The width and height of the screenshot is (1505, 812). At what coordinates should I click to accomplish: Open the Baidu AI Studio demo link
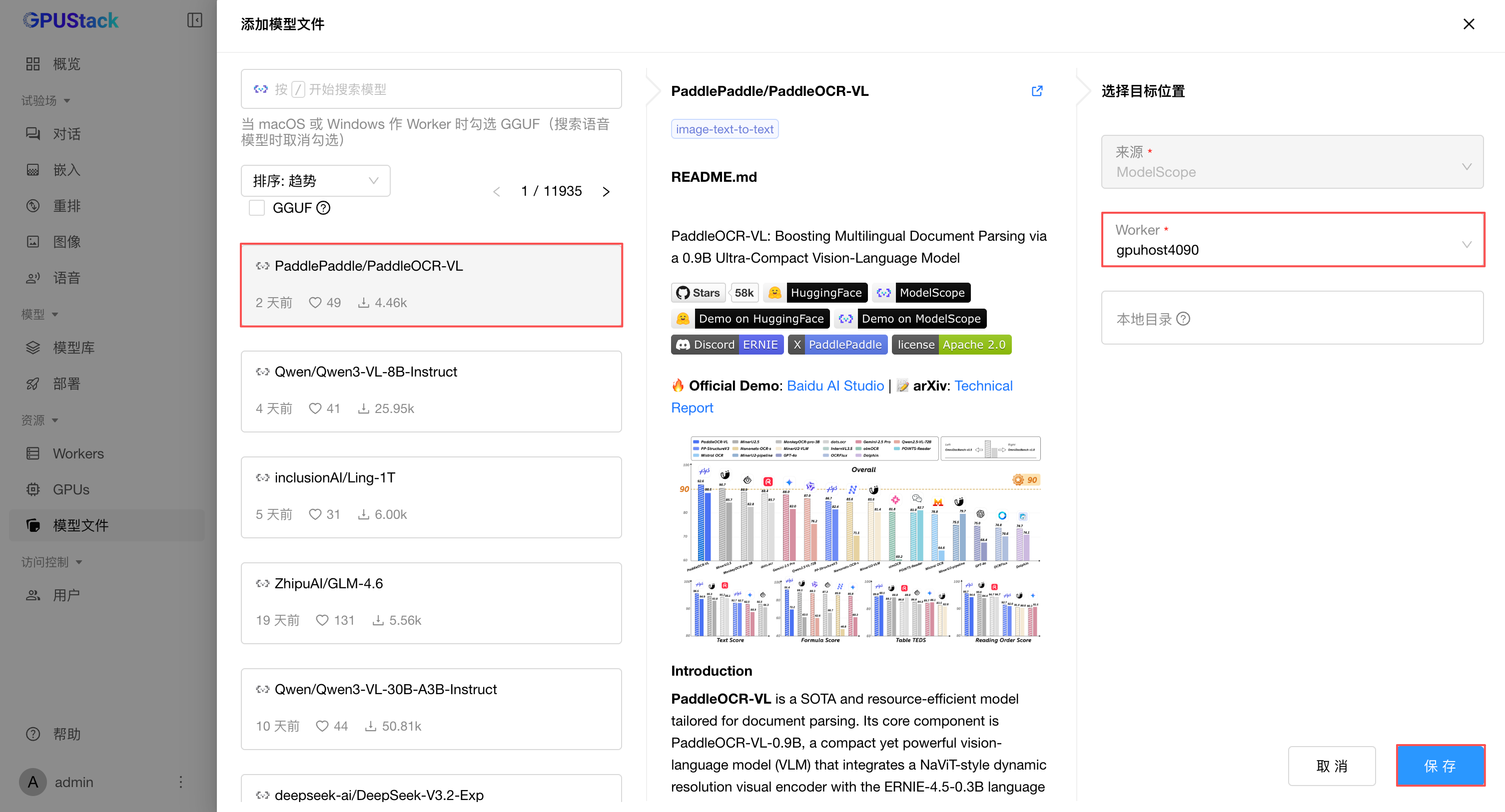click(835, 386)
